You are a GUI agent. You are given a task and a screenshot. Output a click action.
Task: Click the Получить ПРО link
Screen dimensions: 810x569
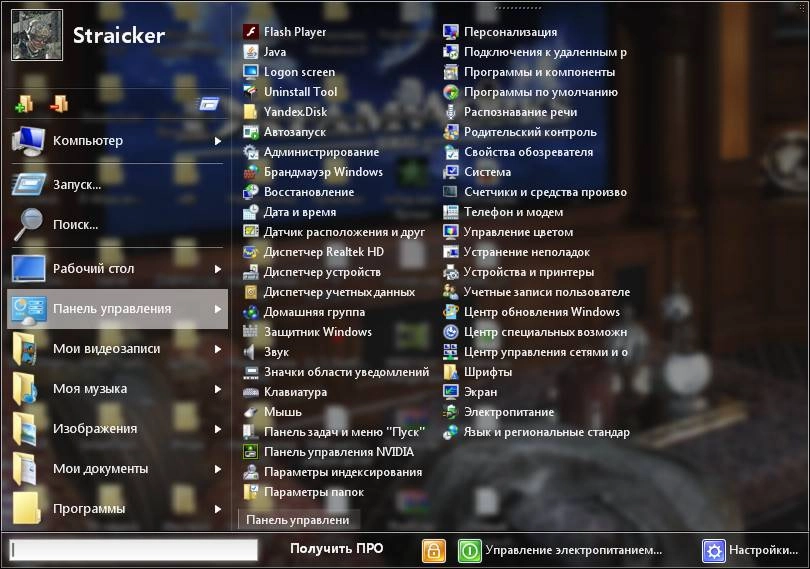(x=336, y=548)
